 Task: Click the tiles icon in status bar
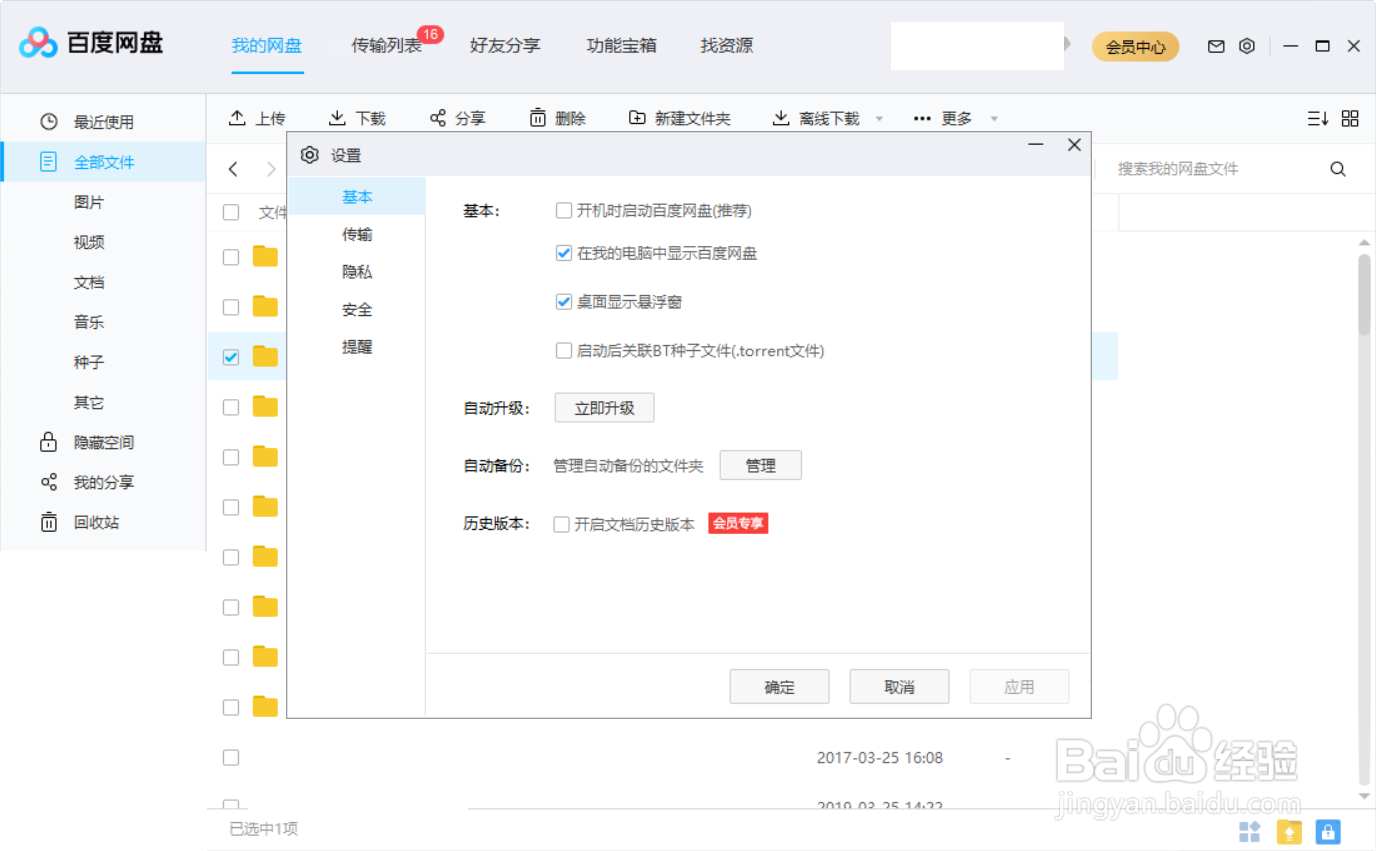pyautogui.click(x=1250, y=831)
